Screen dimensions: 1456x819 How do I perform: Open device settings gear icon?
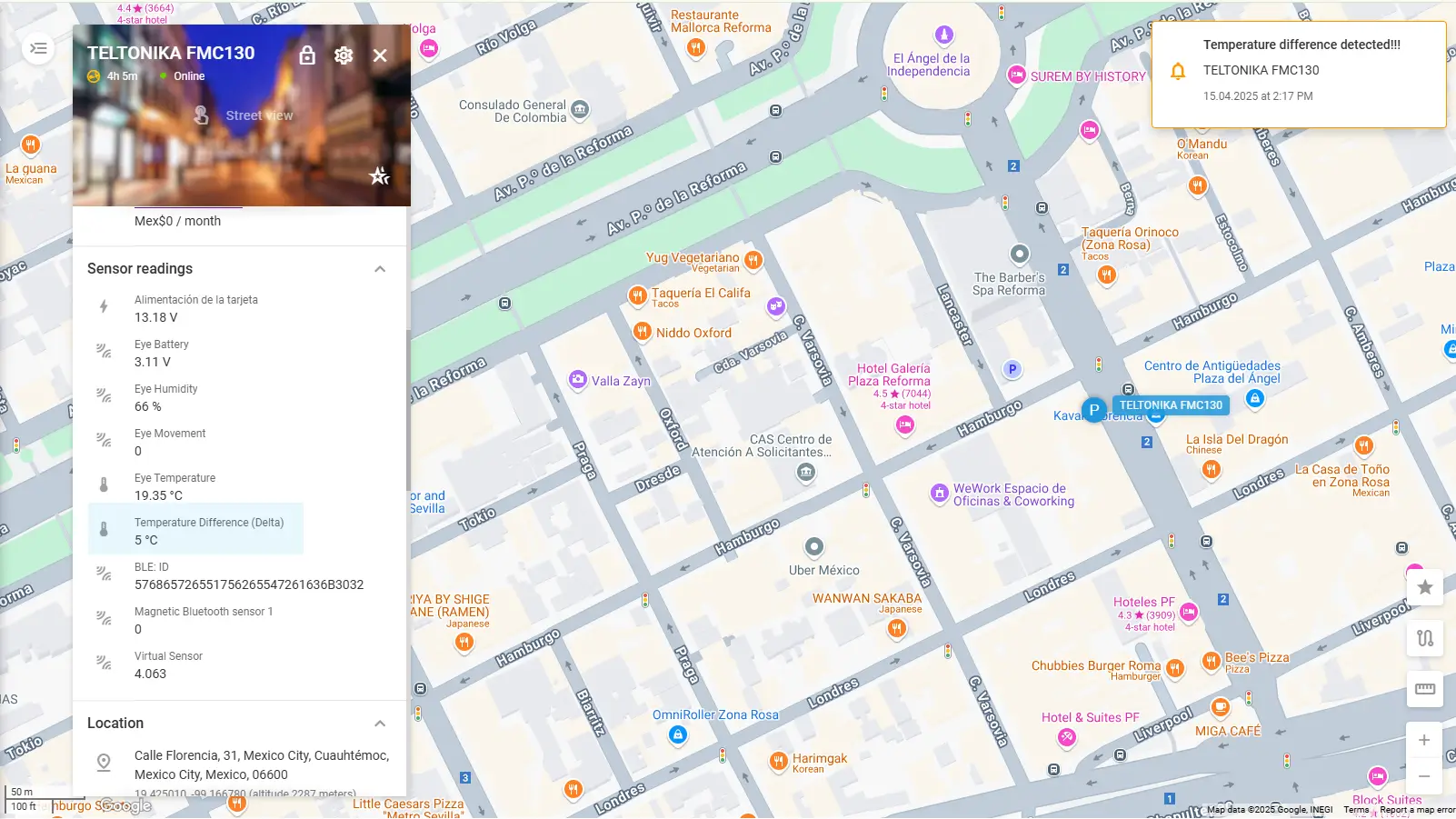[x=344, y=55]
